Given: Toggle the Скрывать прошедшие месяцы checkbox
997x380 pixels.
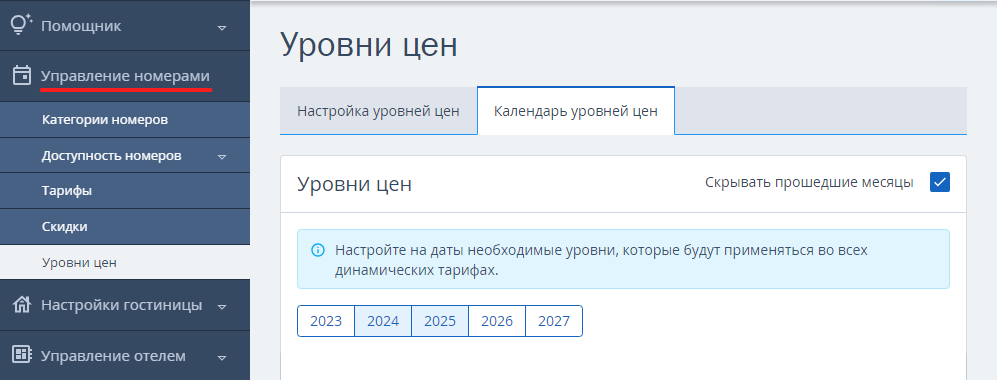Looking at the screenshot, I should point(939,182).
